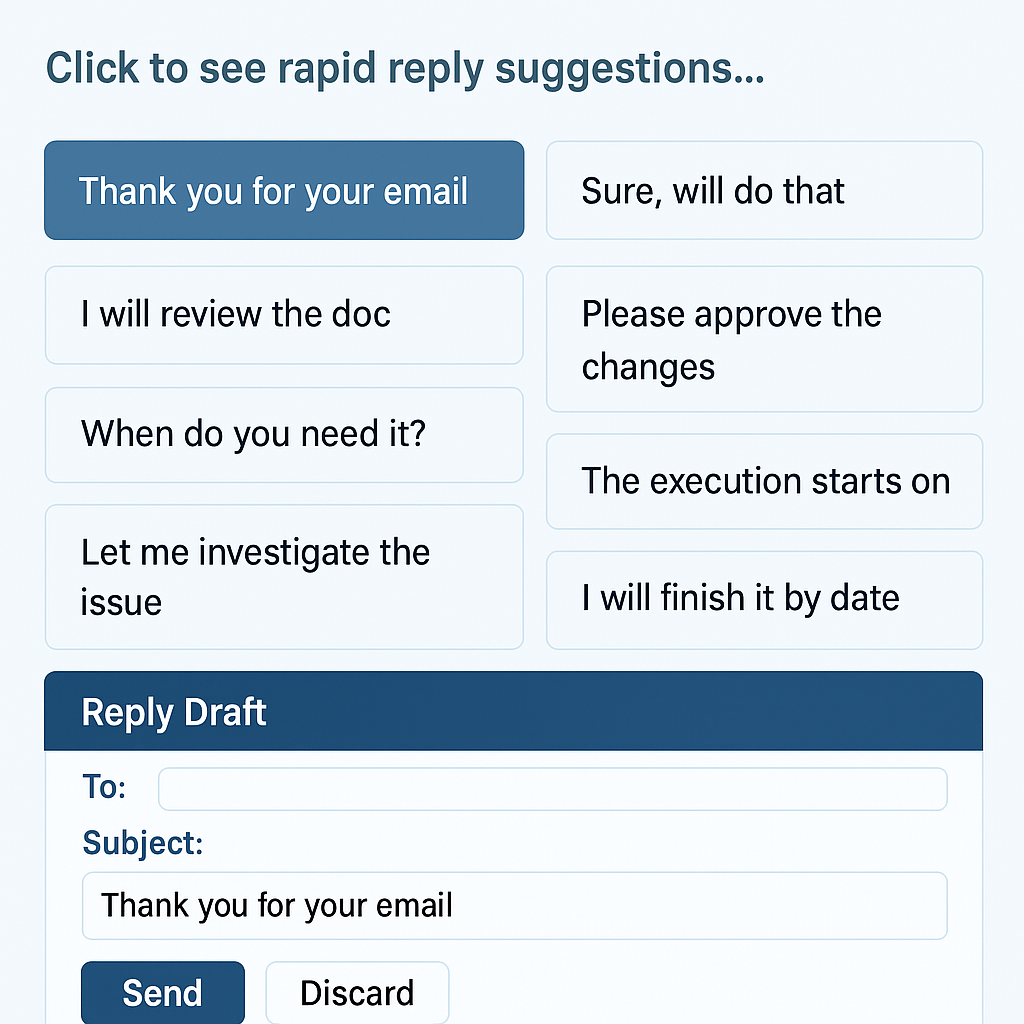Click inside the Subject text field
Screen dimensions: 1024x1024
513,905
